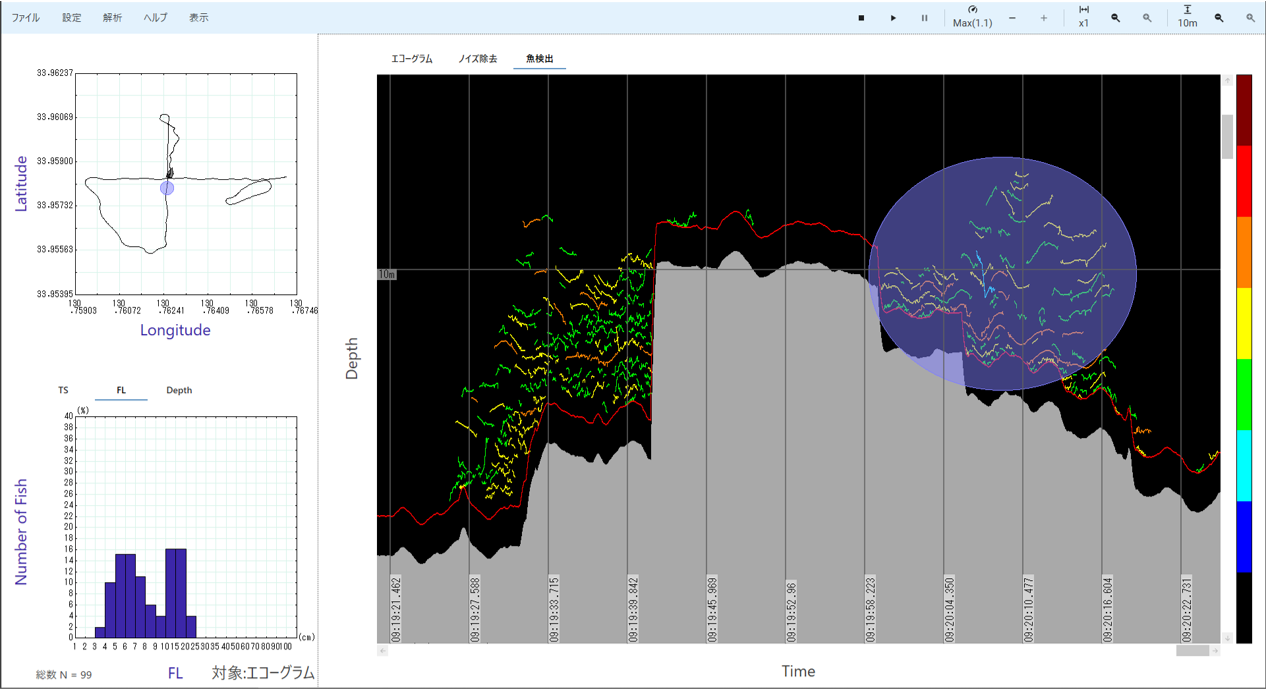Switch histogram to Depth tab

click(x=179, y=390)
